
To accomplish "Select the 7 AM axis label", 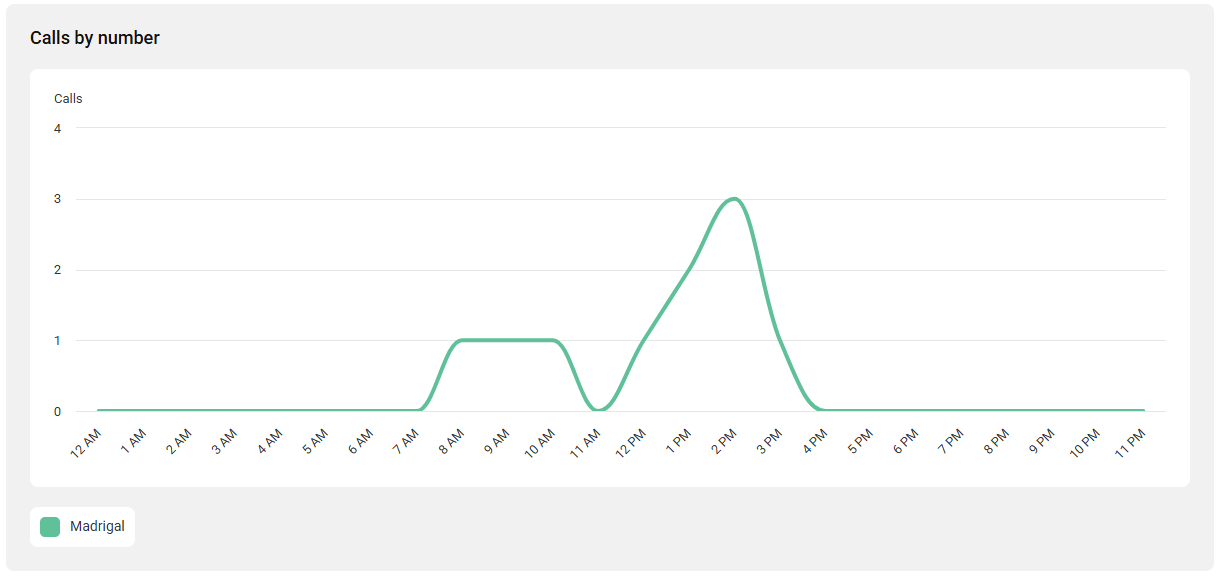I will click(x=405, y=441).
